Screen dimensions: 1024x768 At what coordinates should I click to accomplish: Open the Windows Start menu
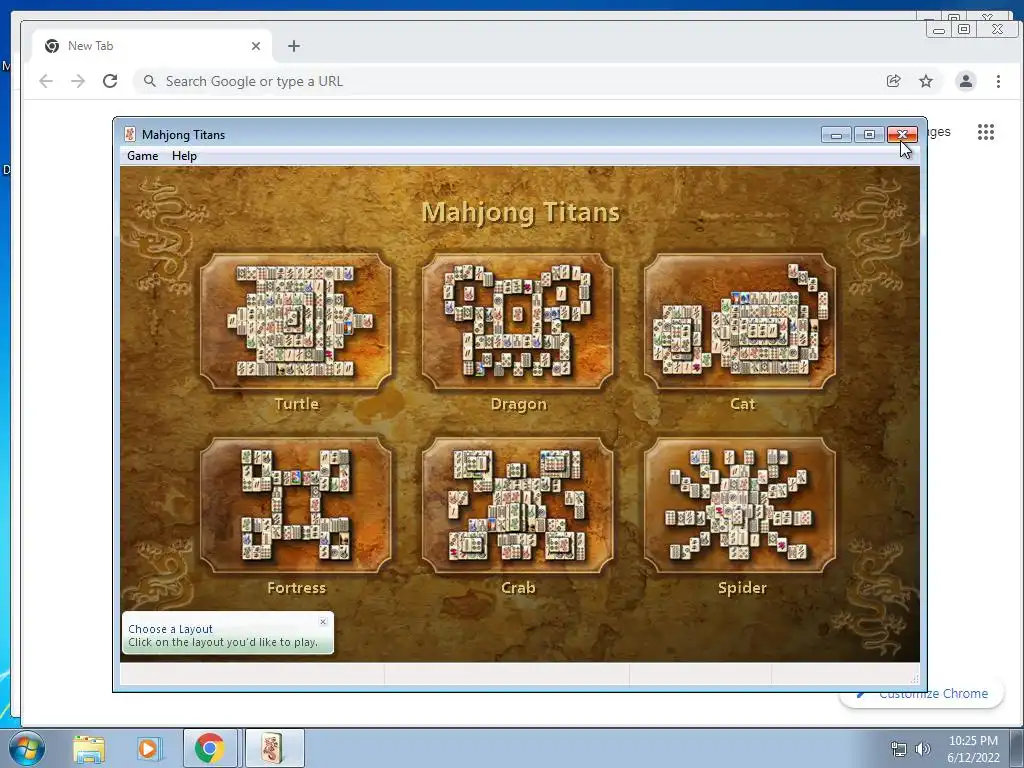point(26,748)
